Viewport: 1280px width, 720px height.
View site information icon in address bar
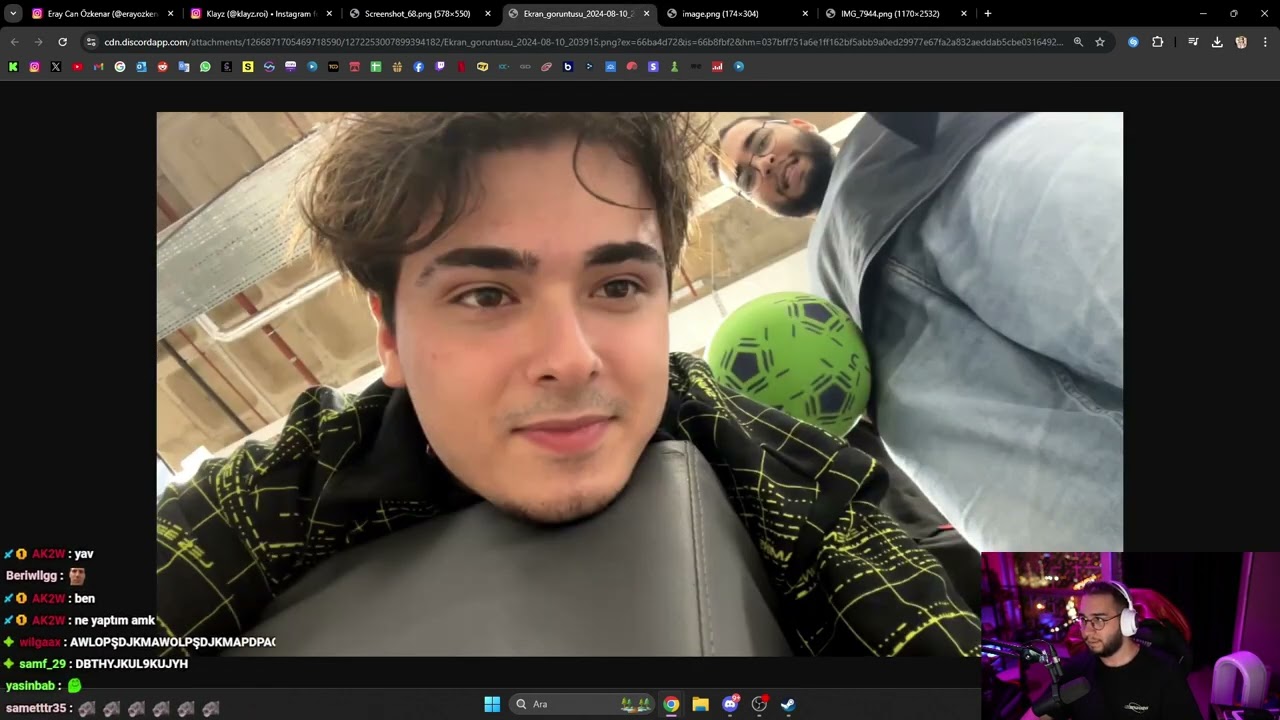click(x=91, y=42)
